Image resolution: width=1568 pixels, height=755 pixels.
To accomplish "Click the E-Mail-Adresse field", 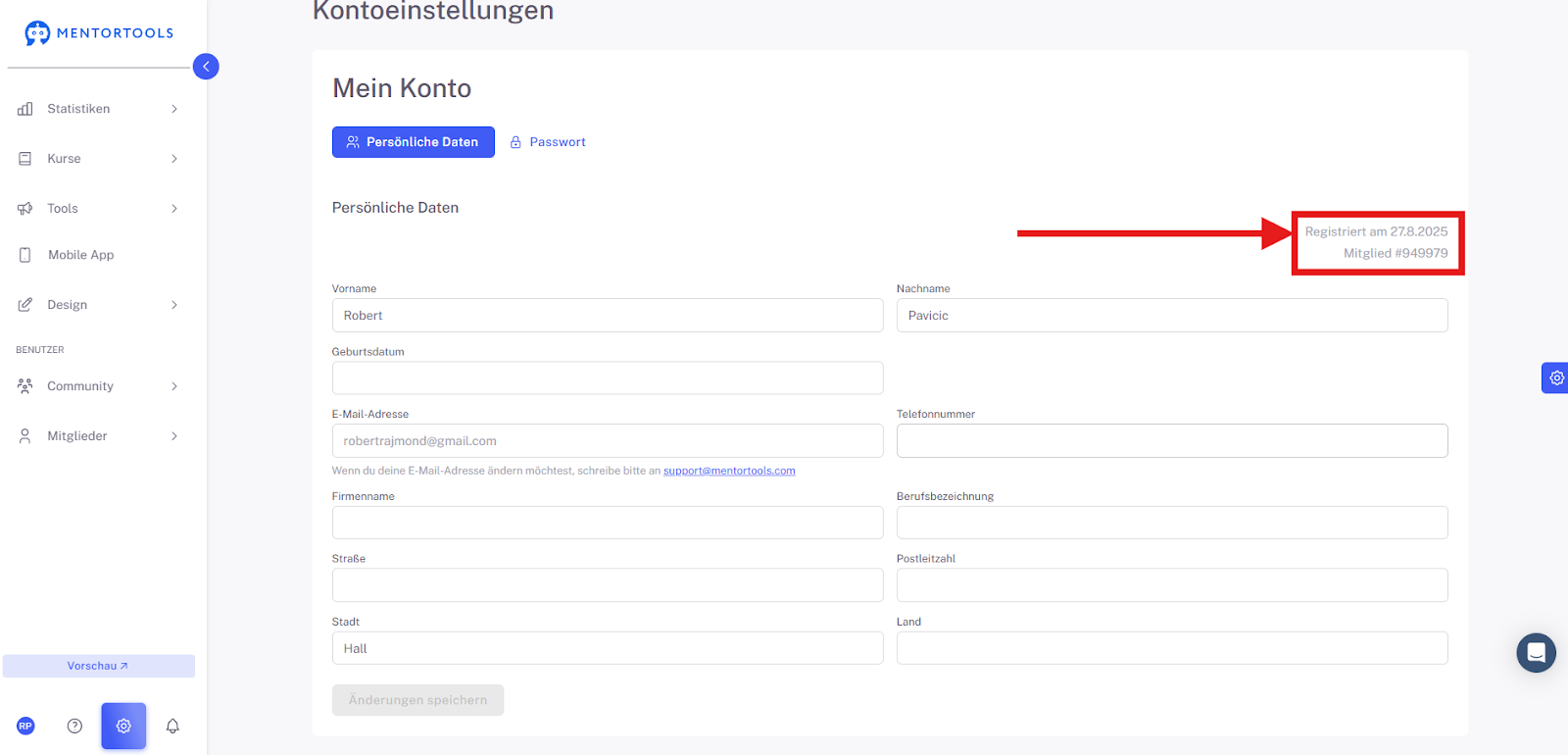I will coord(608,441).
